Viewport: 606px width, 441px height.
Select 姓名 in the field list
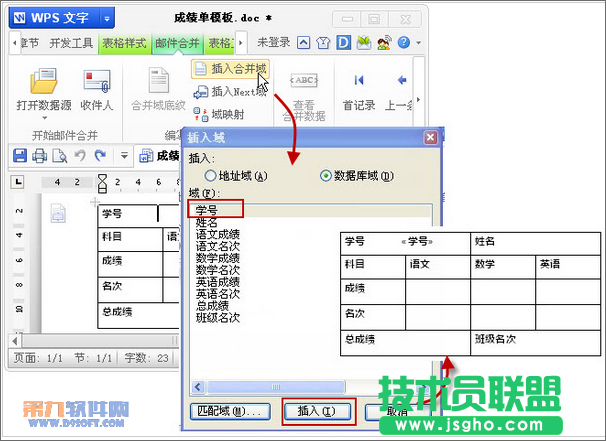[207, 222]
